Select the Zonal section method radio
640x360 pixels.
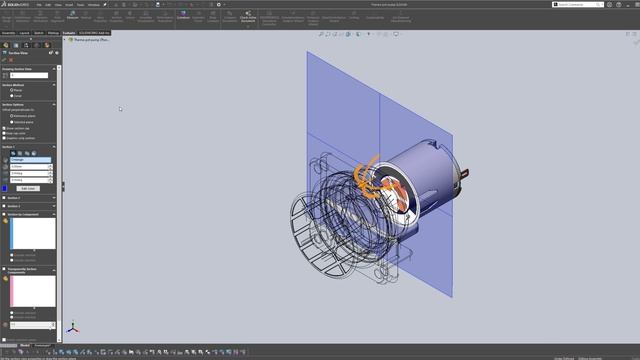(x=12, y=96)
